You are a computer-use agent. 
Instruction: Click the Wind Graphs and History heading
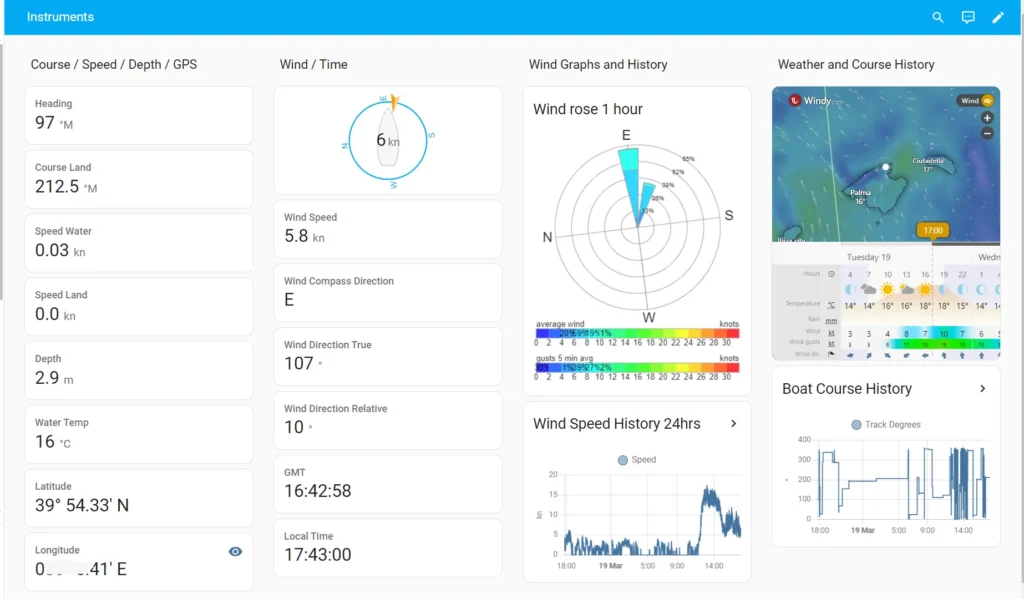tap(598, 65)
